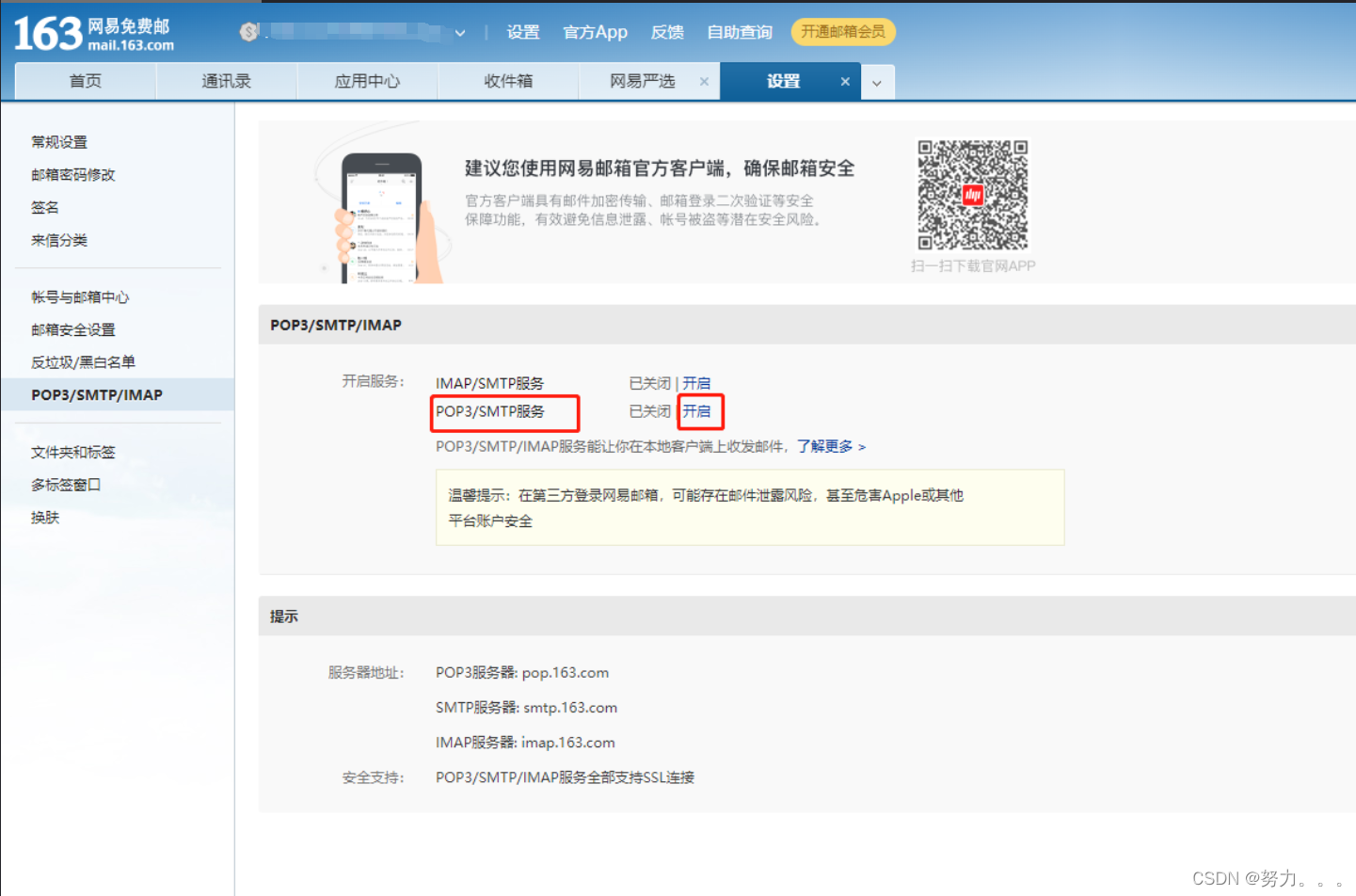The width and height of the screenshot is (1356, 896).
Task: Close the 设置 tab
Action: click(845, 82)
